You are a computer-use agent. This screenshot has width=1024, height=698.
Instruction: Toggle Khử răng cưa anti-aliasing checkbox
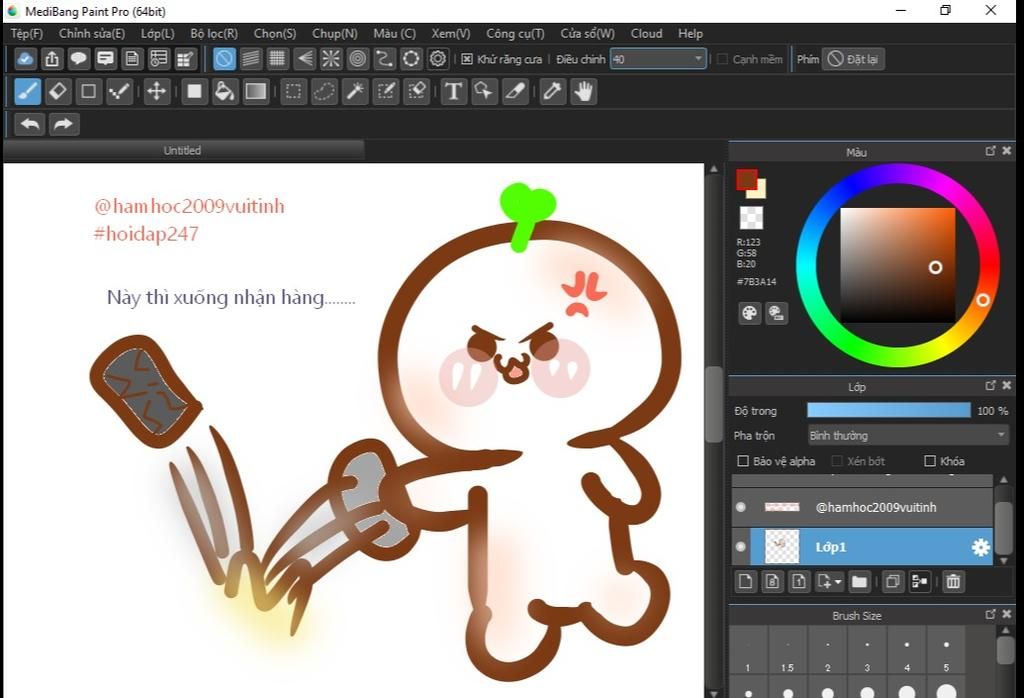(467, 59)
